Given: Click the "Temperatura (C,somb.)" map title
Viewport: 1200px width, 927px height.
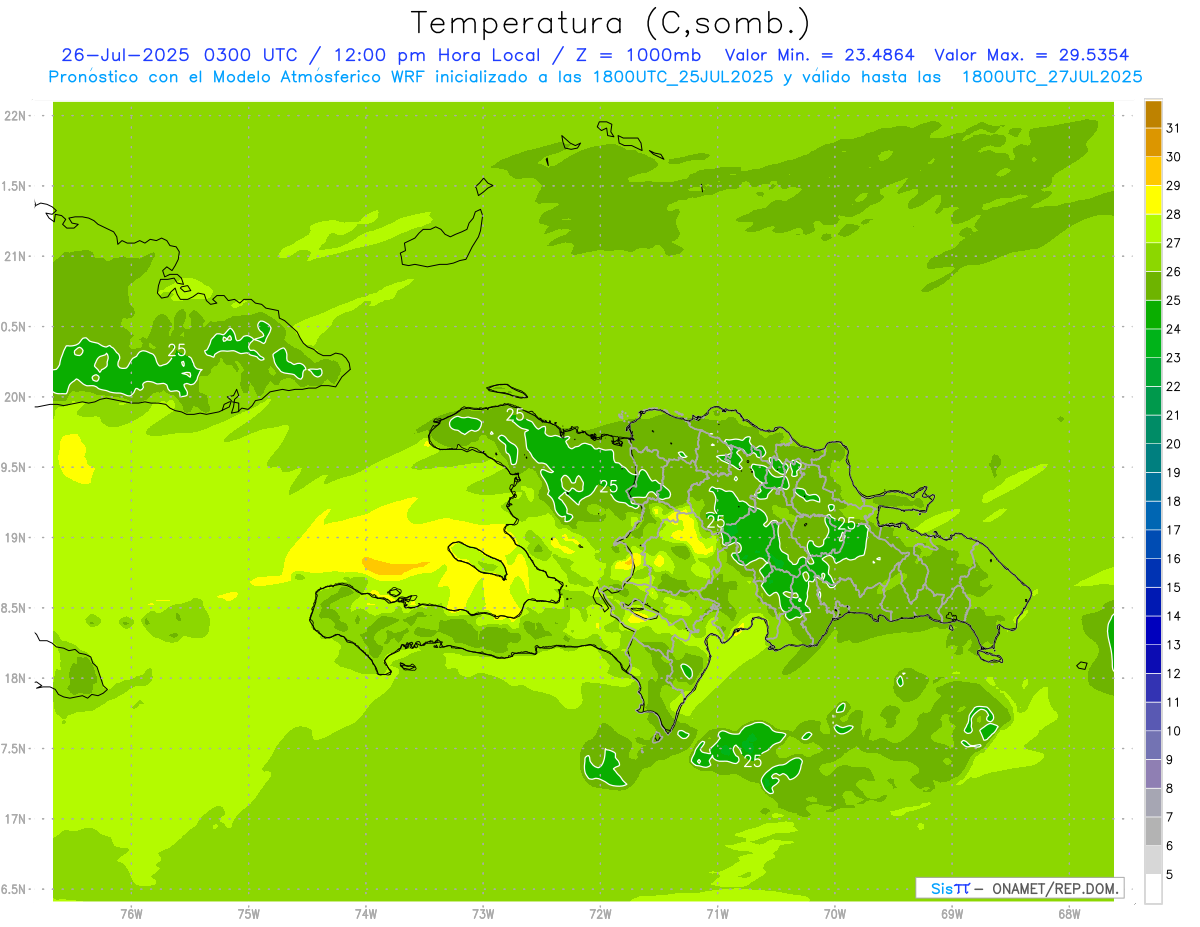Looking at the screenshot, I should tap(610, 23).
